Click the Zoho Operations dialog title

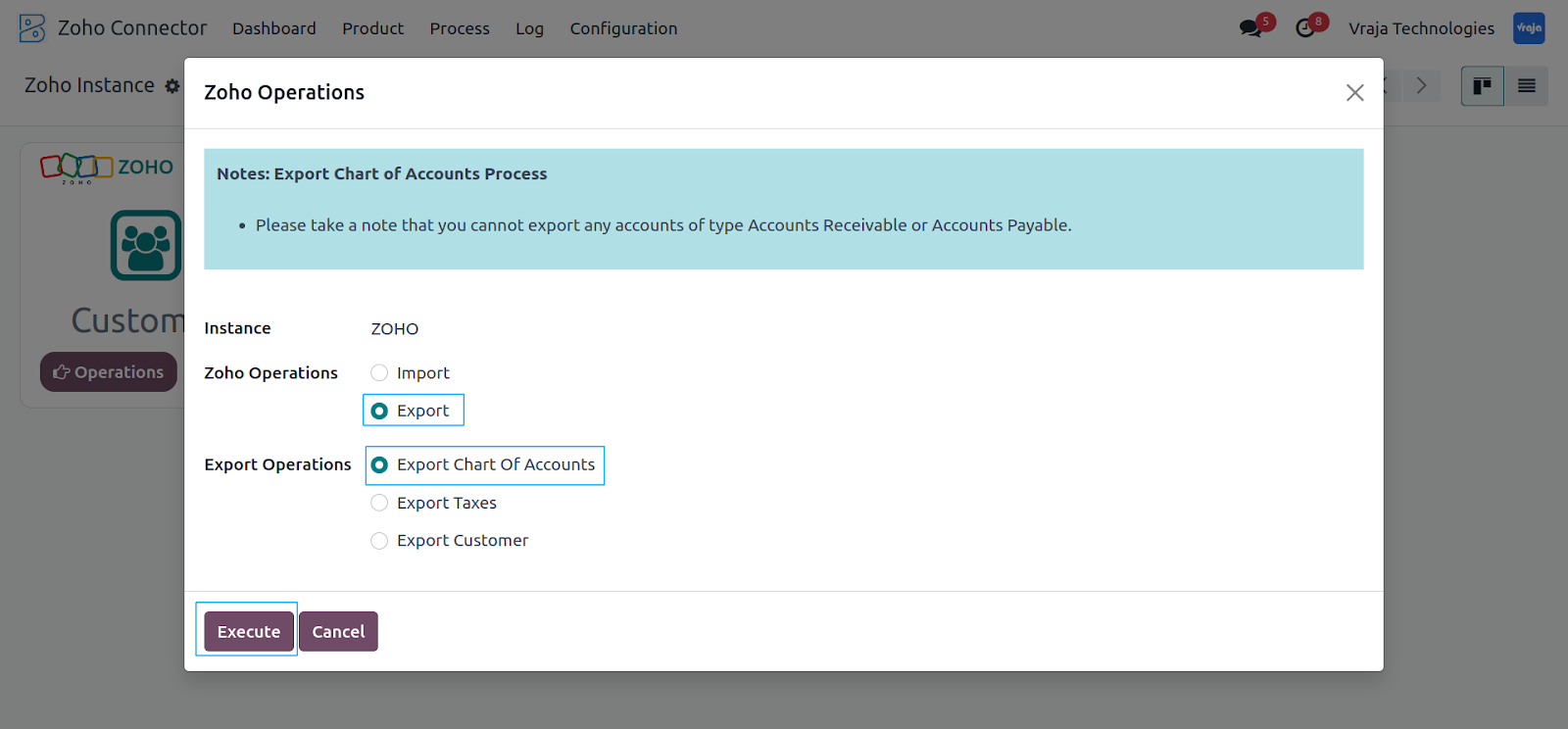tap(284, 92)
